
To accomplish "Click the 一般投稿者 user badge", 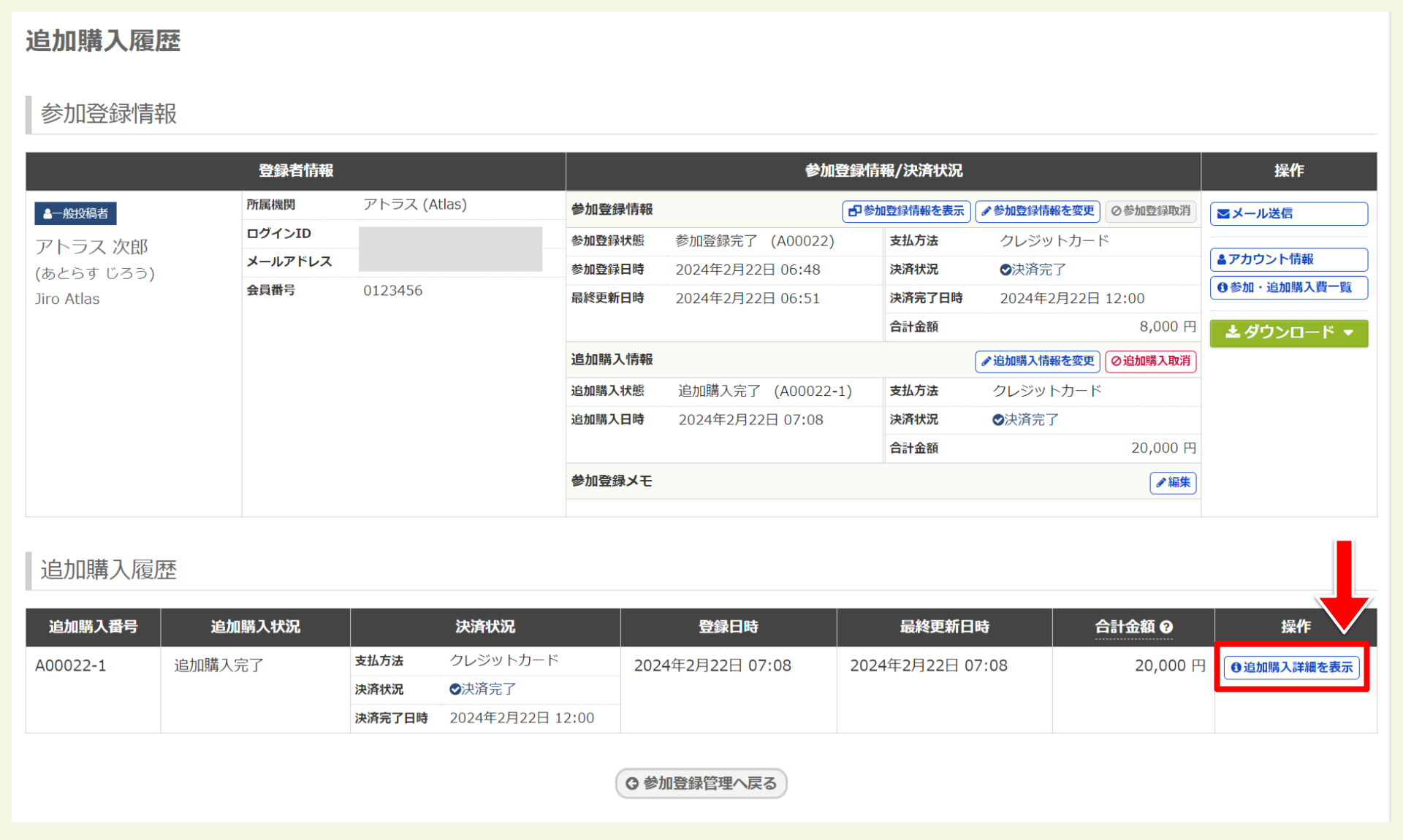I will 75,213.
